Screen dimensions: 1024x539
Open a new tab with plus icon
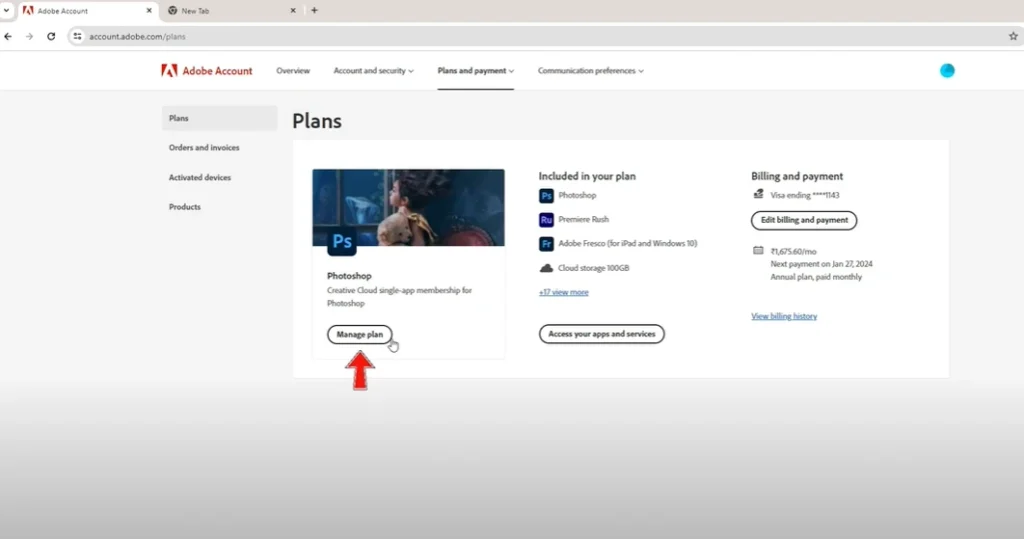pos(314,10)
